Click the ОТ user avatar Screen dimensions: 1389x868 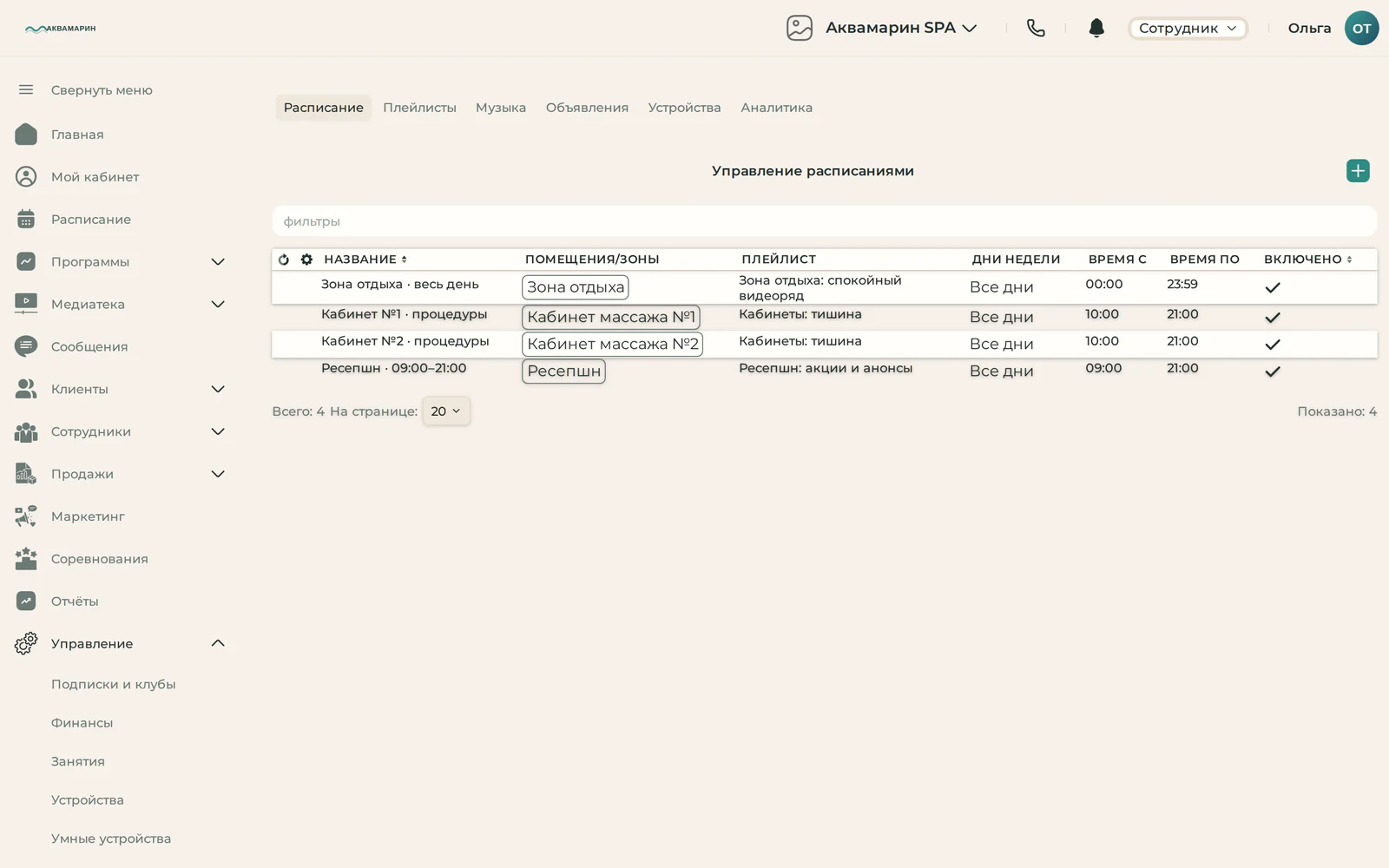[1361, 28]
